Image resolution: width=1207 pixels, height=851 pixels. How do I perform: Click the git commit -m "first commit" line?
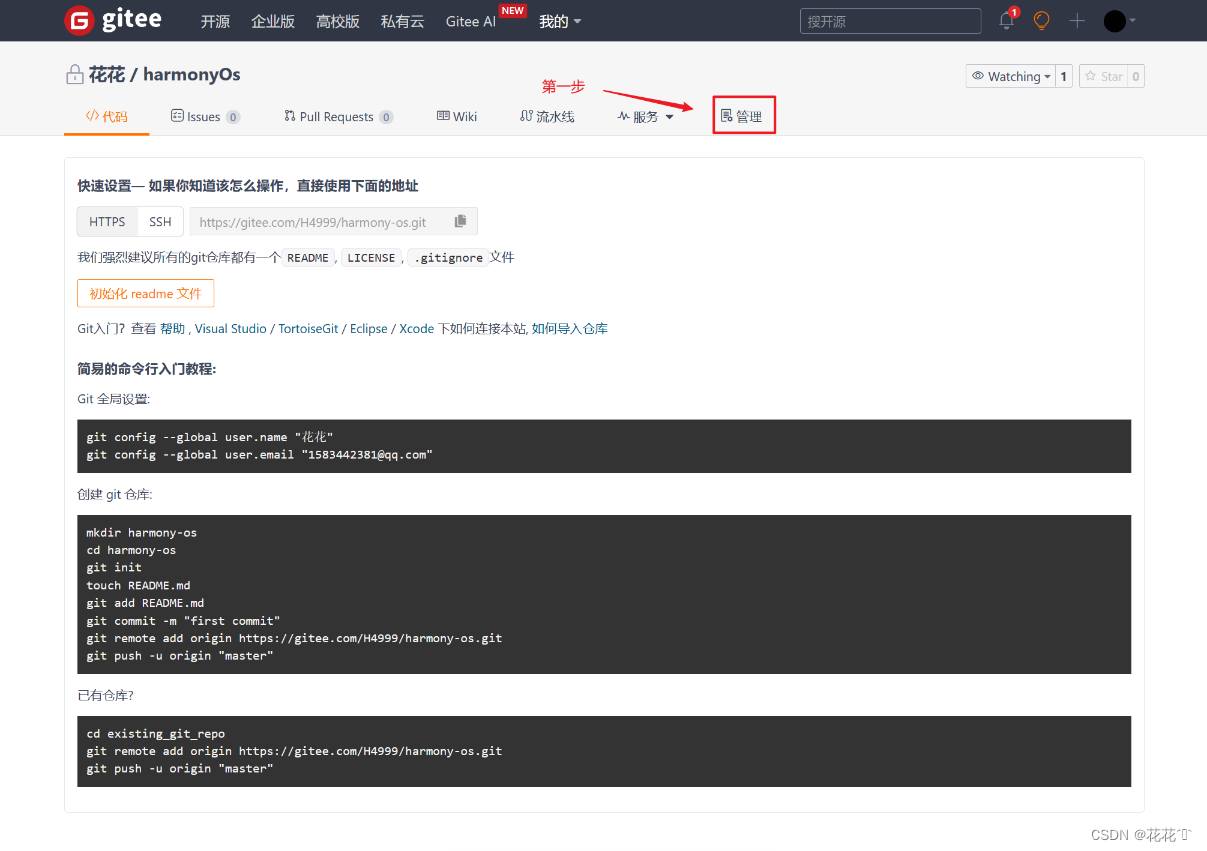(x=183, y=620)
